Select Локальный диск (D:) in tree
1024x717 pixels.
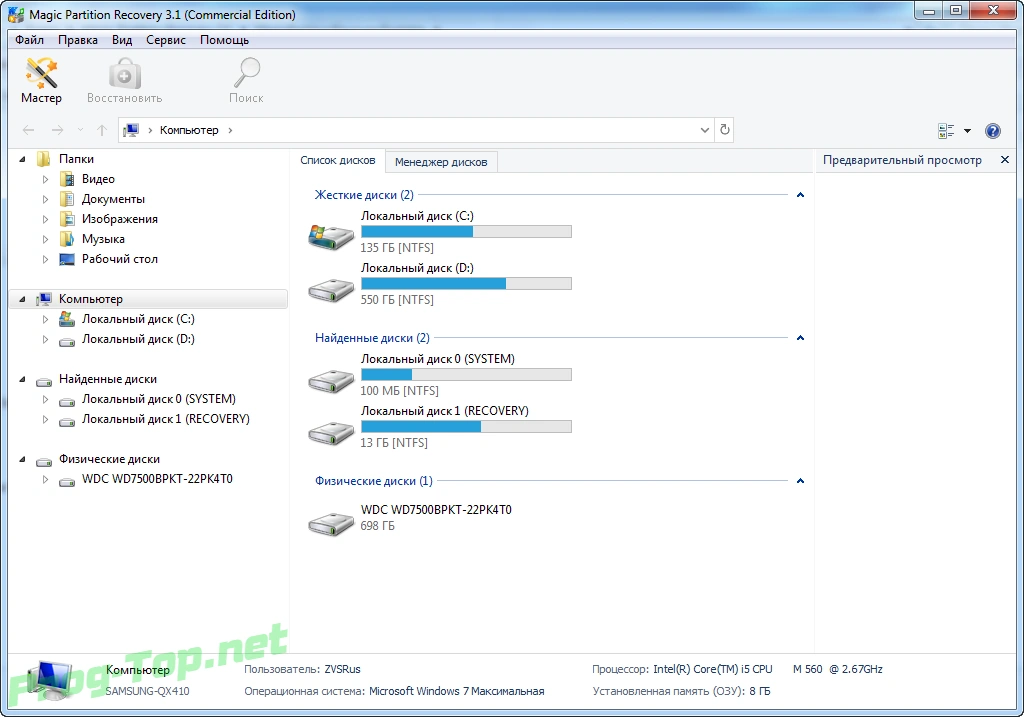tap(138, 339)
